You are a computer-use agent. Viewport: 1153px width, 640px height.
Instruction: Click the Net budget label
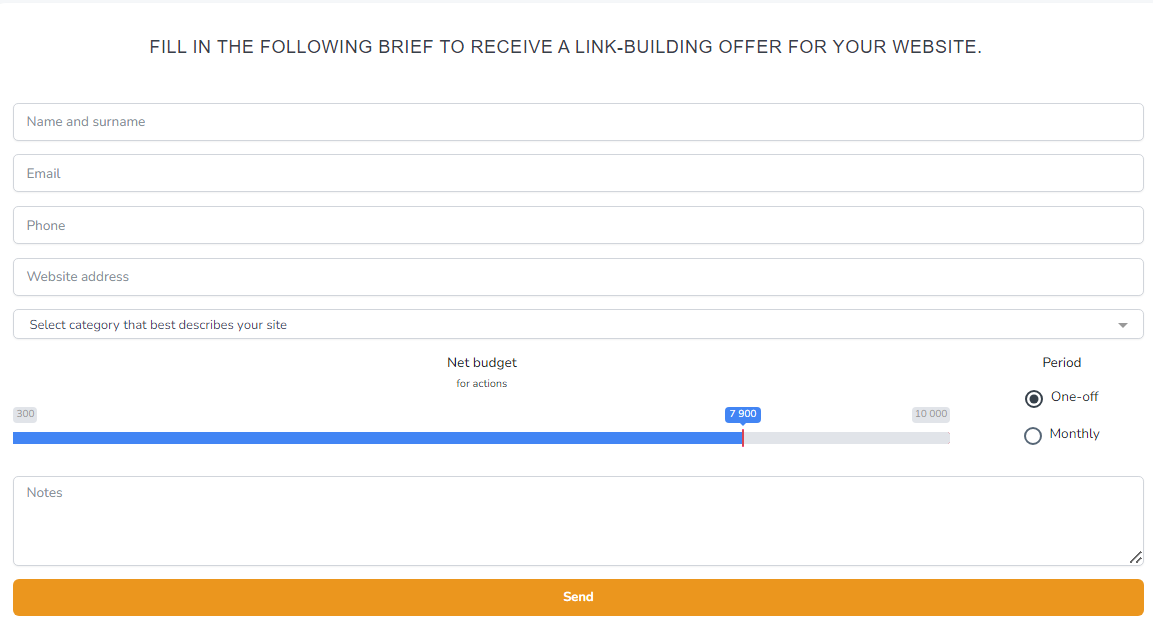pyautogui.click(x=482, y=363)
